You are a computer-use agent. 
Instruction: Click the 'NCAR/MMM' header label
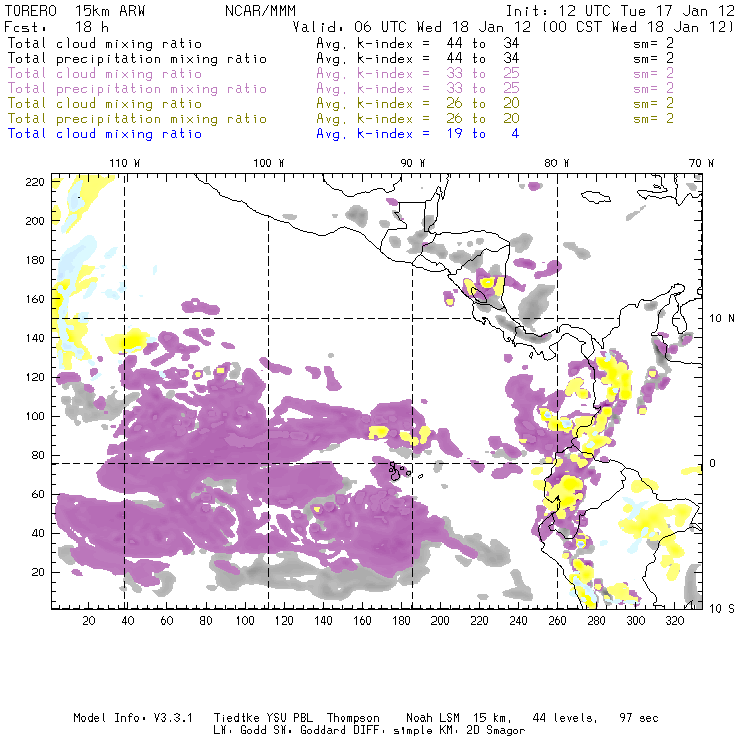(x=260, y=11)
